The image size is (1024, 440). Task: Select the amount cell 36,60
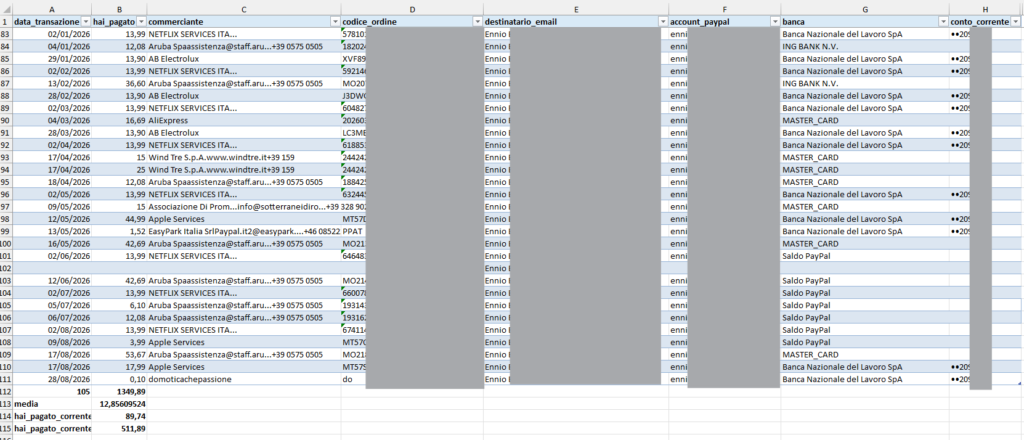tap(120, 84)
